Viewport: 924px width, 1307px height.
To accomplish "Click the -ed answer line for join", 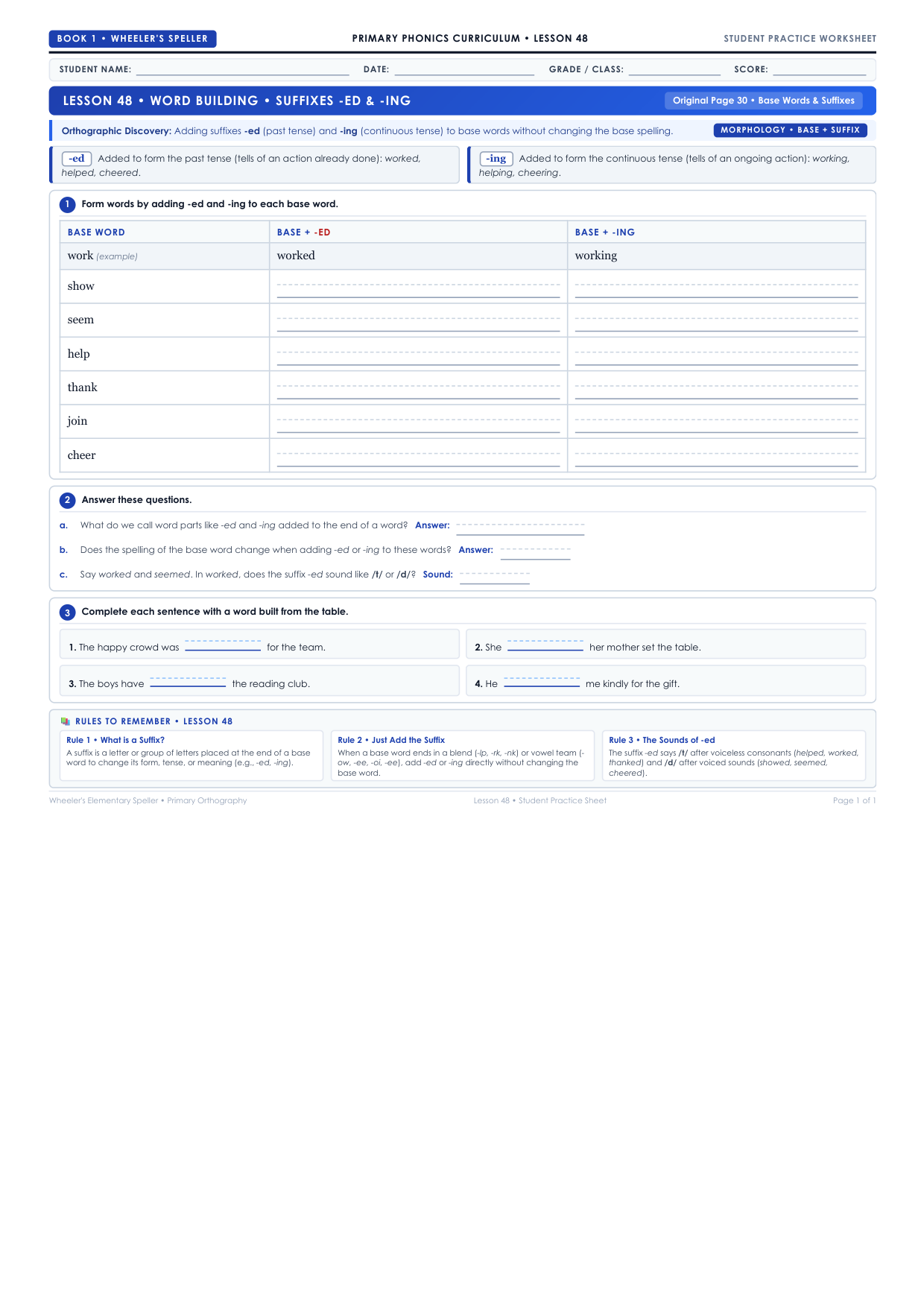I will (x=418, y=425).
